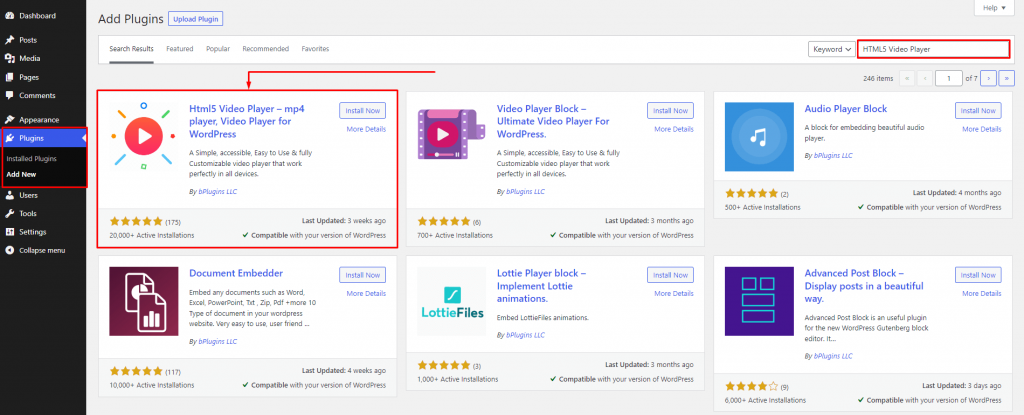Click the current page number field
Image resolution: width=1024 pixels, height=415 pixels.
948,78
